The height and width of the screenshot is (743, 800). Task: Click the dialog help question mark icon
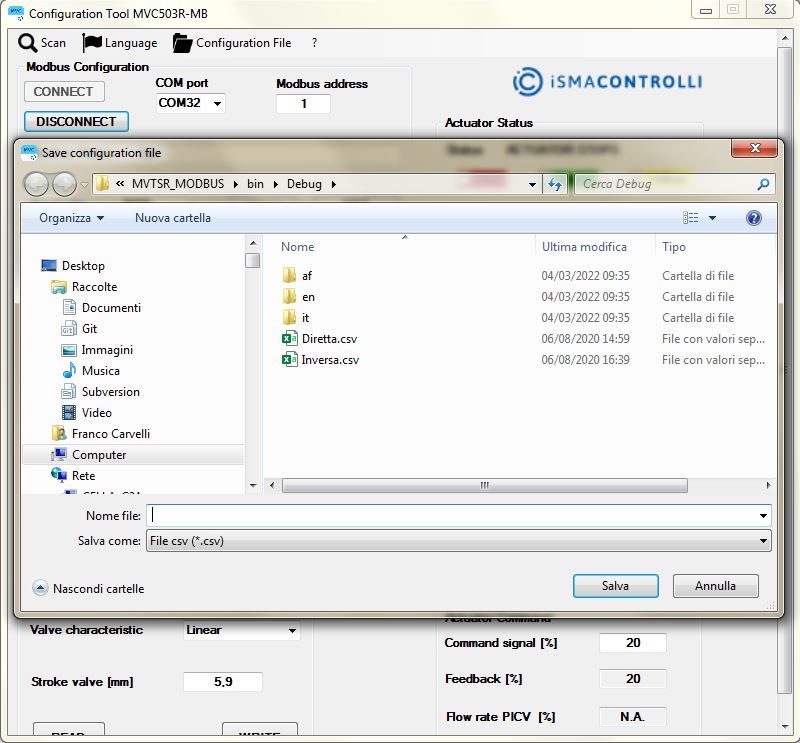pos(754,218)
